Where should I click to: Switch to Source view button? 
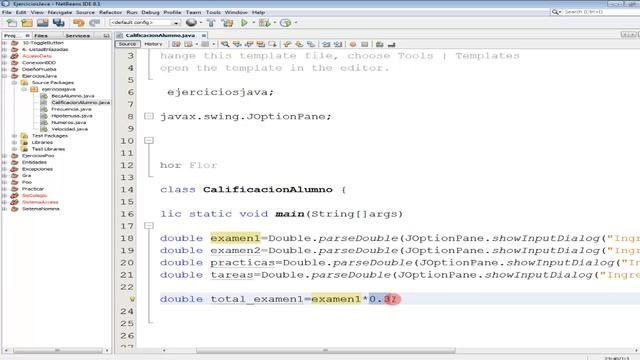[127, 44]
